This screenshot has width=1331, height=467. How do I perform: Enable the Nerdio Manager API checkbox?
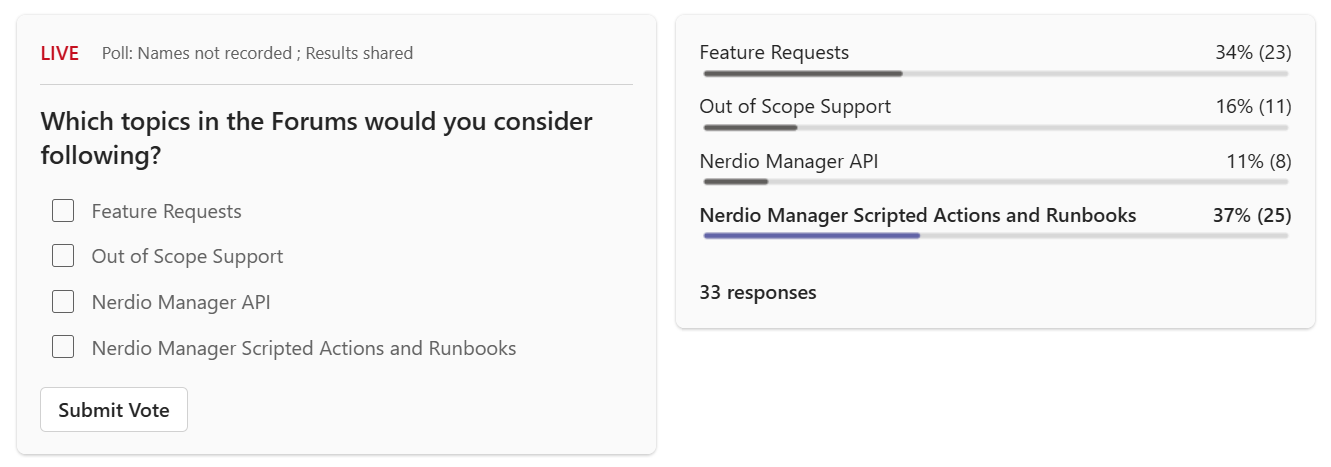coord(63,302)
